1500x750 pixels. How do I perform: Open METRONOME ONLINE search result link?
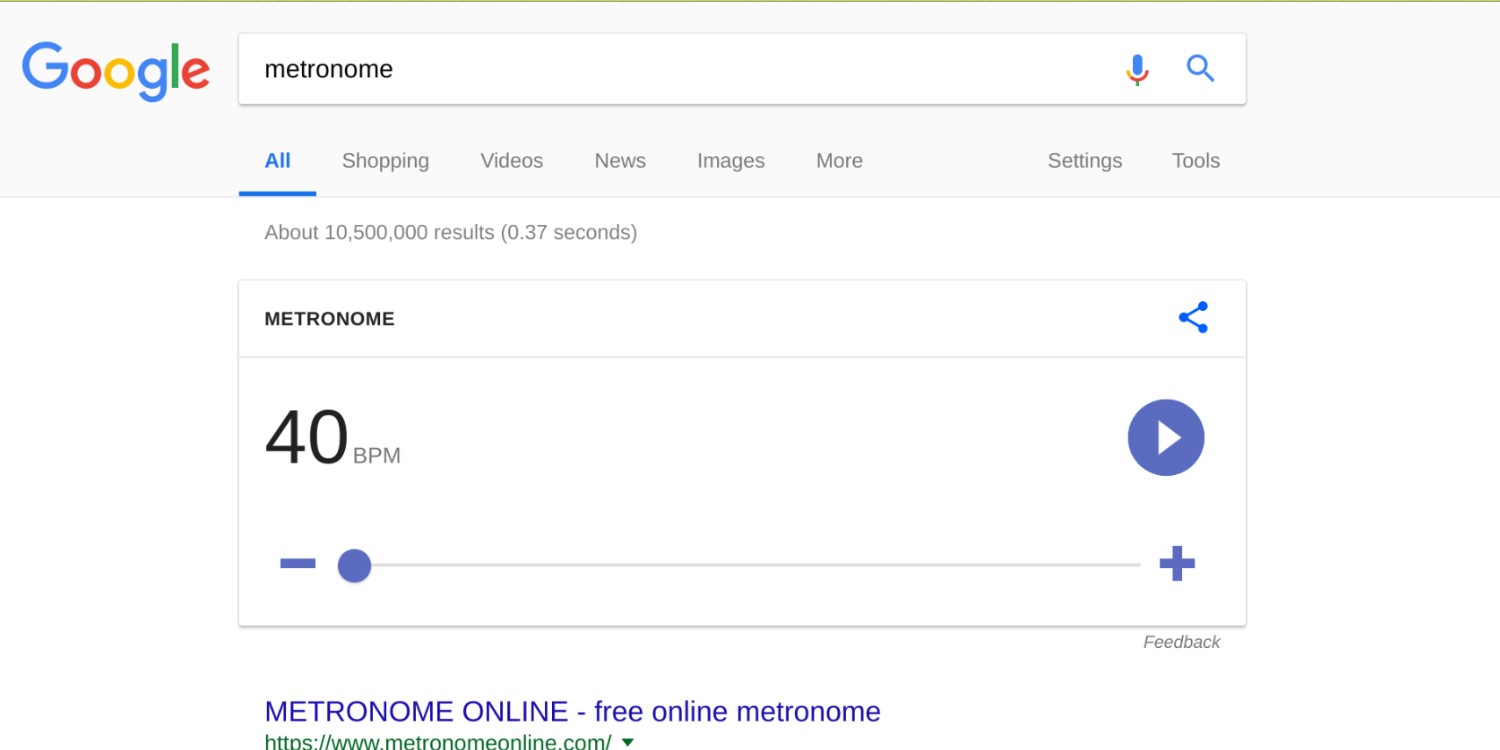572,711
